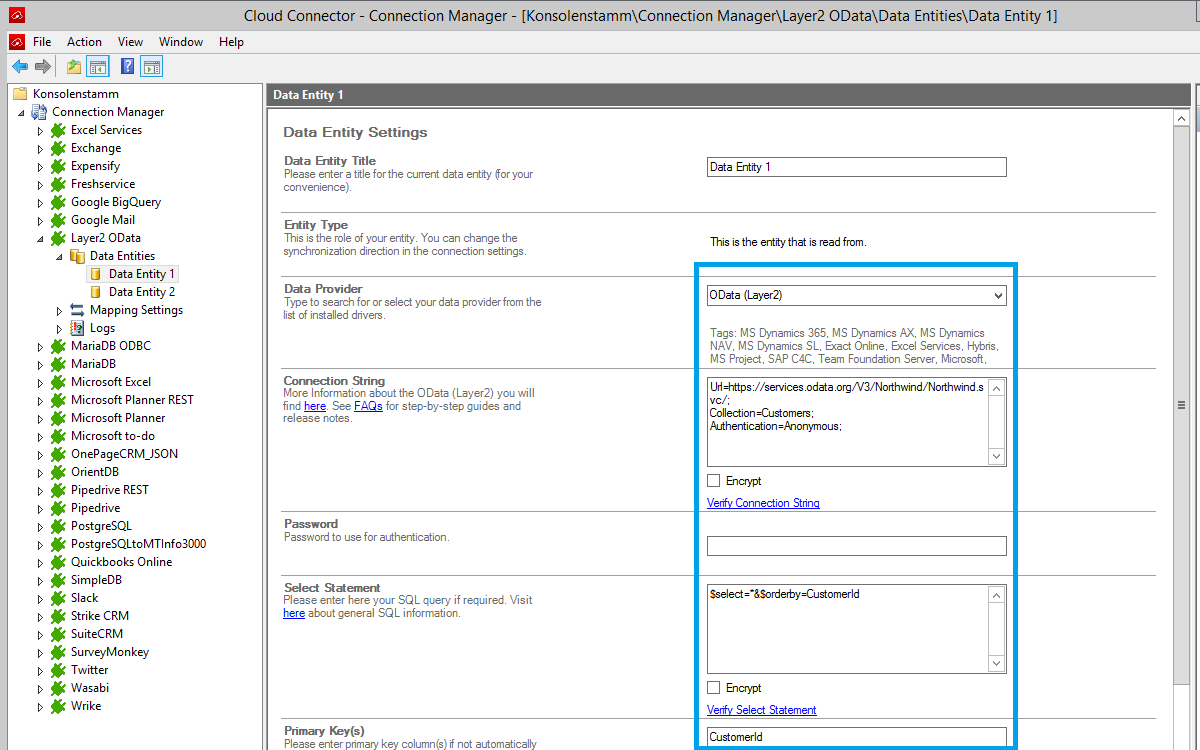Click the Mapping Settings arrows icon
The width and height of the screenshot is (1200, 750).
(x=77, y=310)
